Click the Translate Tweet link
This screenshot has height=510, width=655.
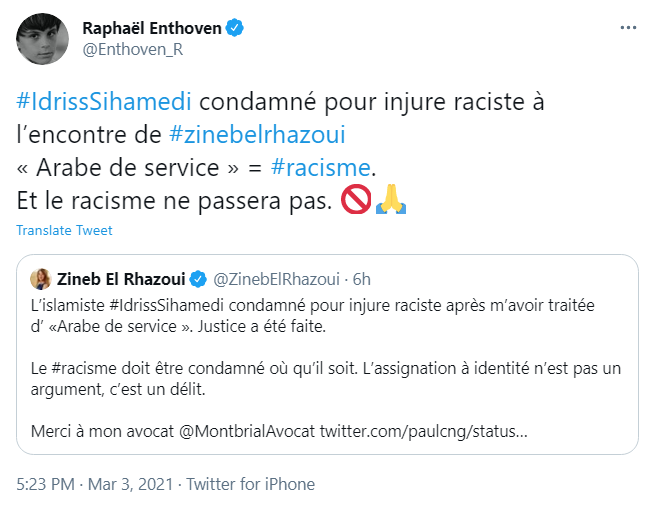point(64,231)
